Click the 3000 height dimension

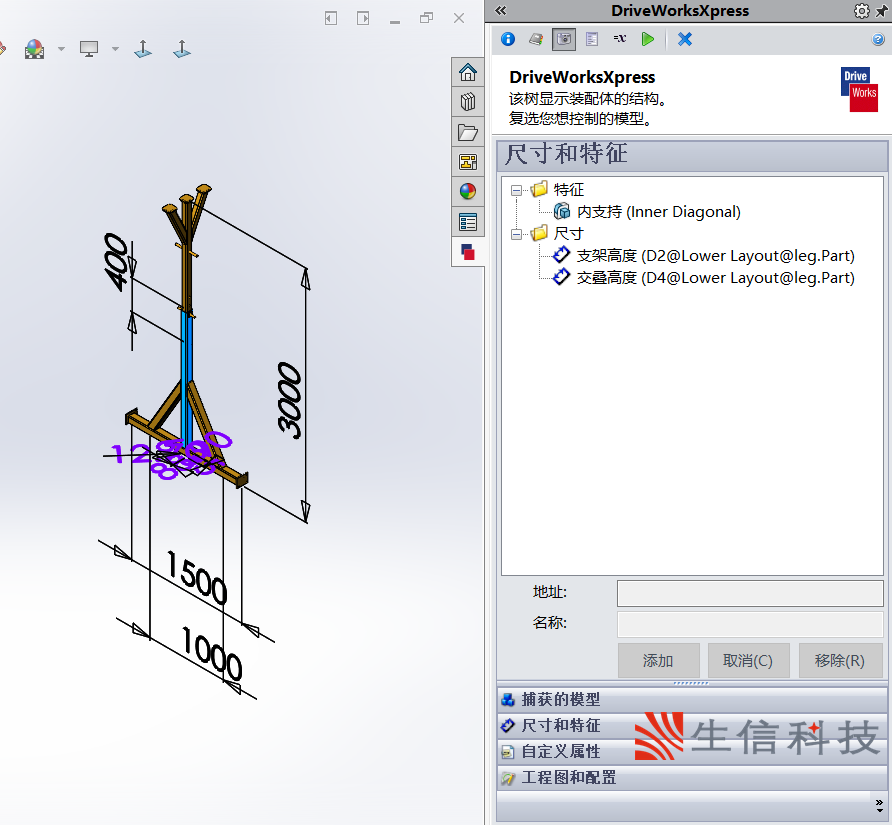point(290,401)
